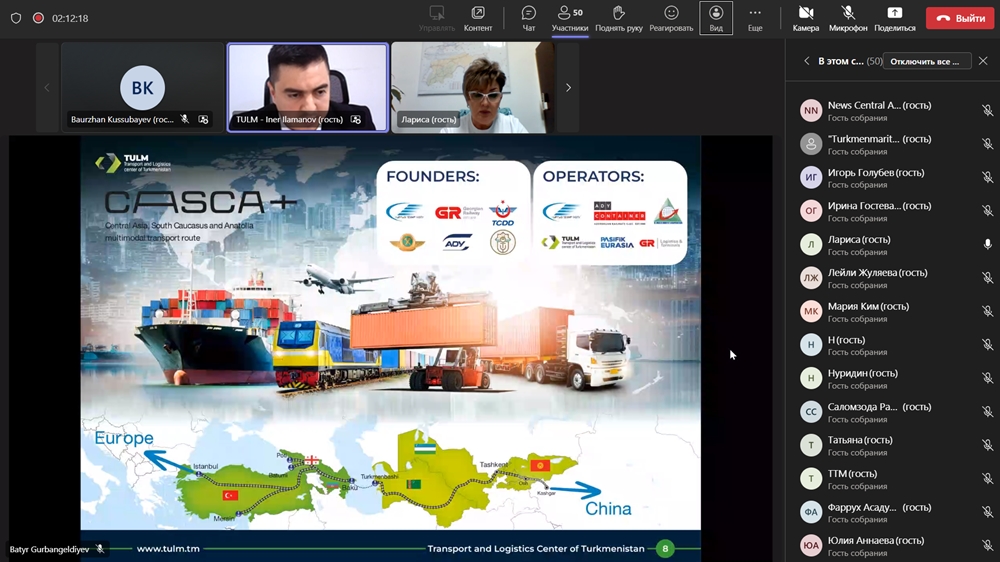Click mute icon for Игорь Голубев
The width and height of the screenshot is (1000, 562).
pos(987,177)
